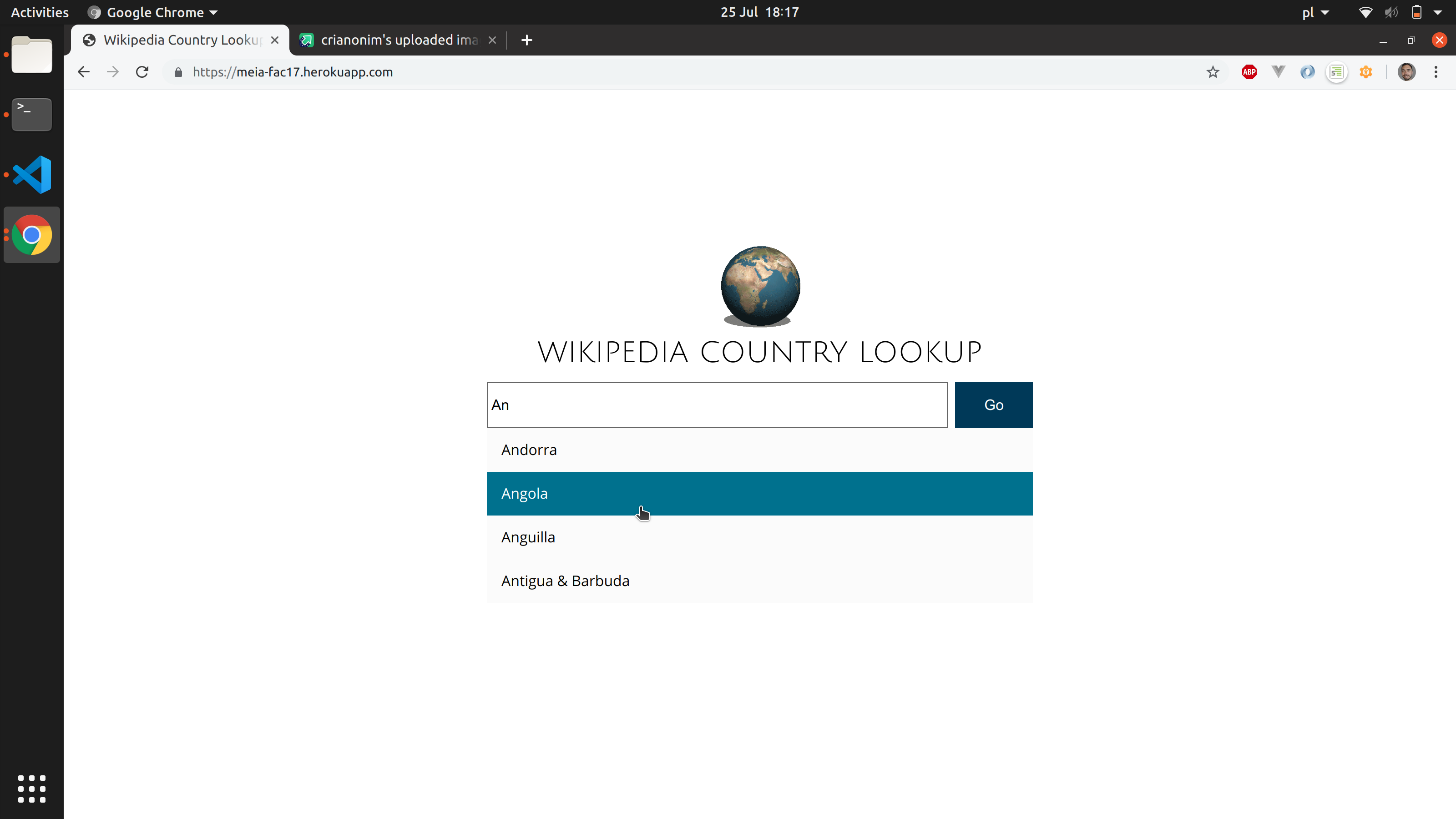The height and width of the screenshot is (819, 1456).
Task: Open the clock and calendar menu
Action: tap(760, 12)
